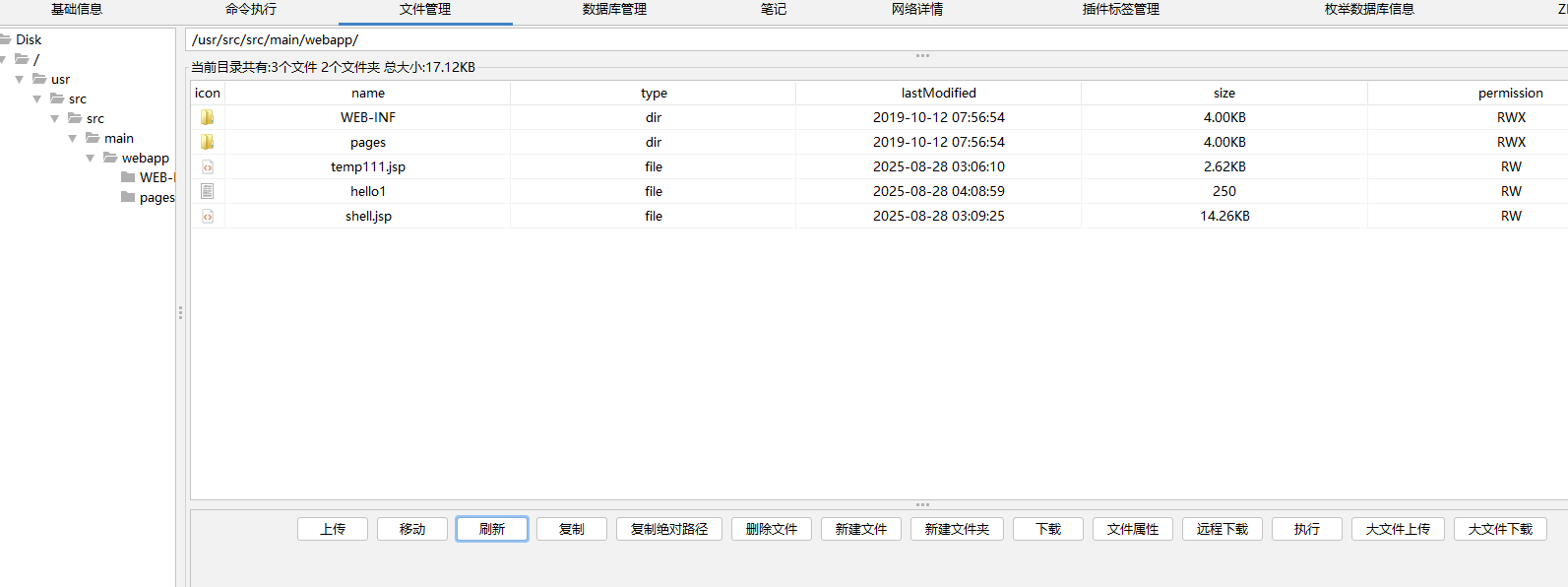Open the 基础信息 tab

pos(77,9)
